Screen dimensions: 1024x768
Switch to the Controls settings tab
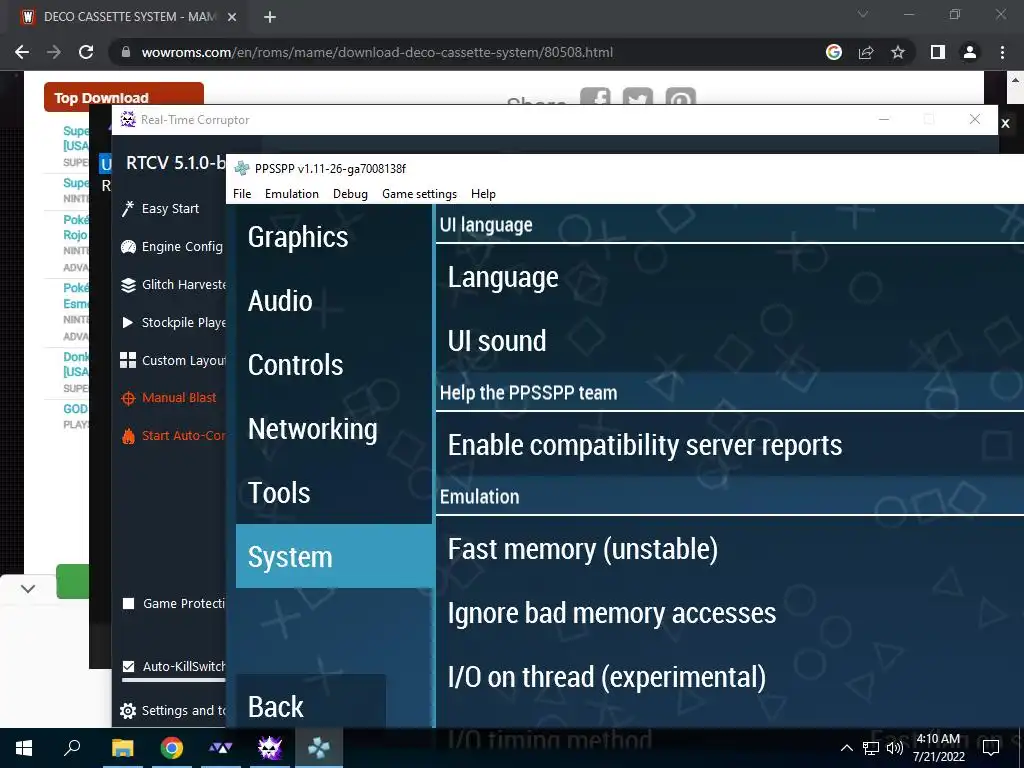click(334, 365)
